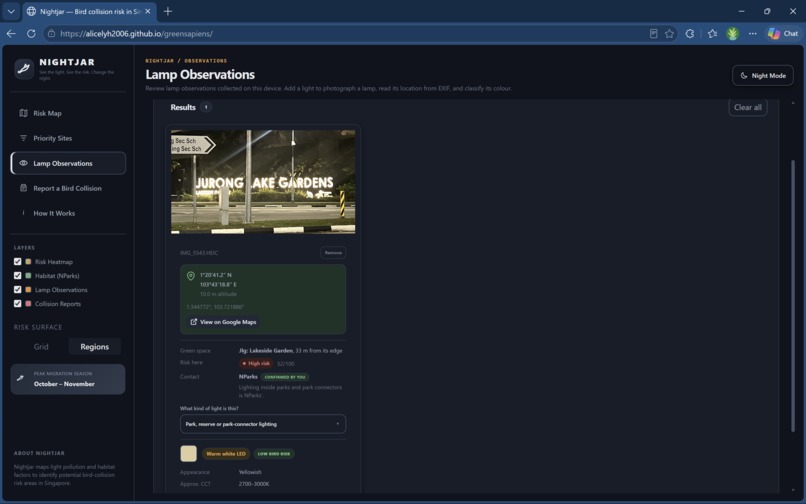Go back to the previous page
This screenshot has width=806, height=504.
click(x=11, y=33)
